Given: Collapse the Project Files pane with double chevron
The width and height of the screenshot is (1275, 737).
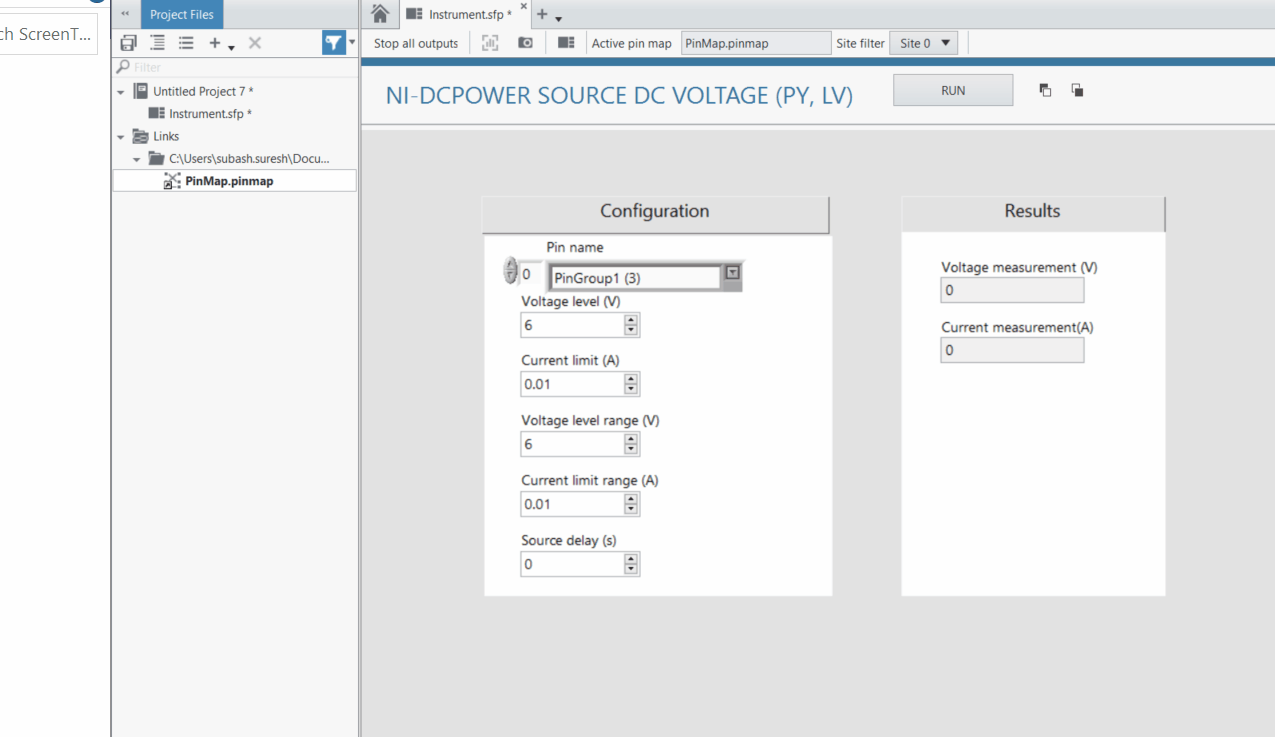Looking at the screenshot, I should (x=125, y=14).
